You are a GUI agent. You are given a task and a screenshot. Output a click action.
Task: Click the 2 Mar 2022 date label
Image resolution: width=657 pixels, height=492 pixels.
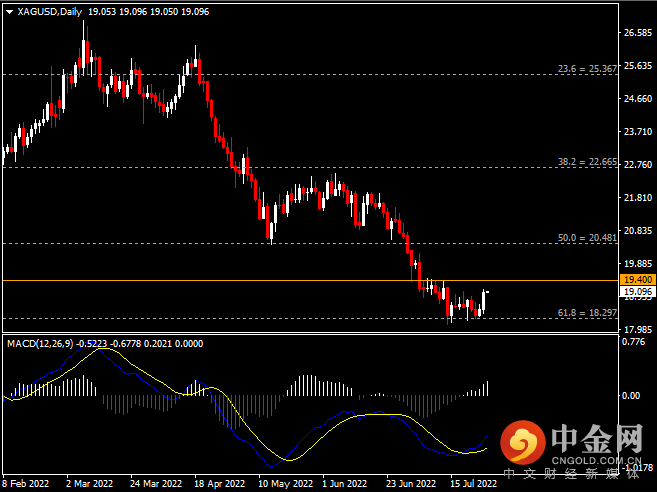90,484
